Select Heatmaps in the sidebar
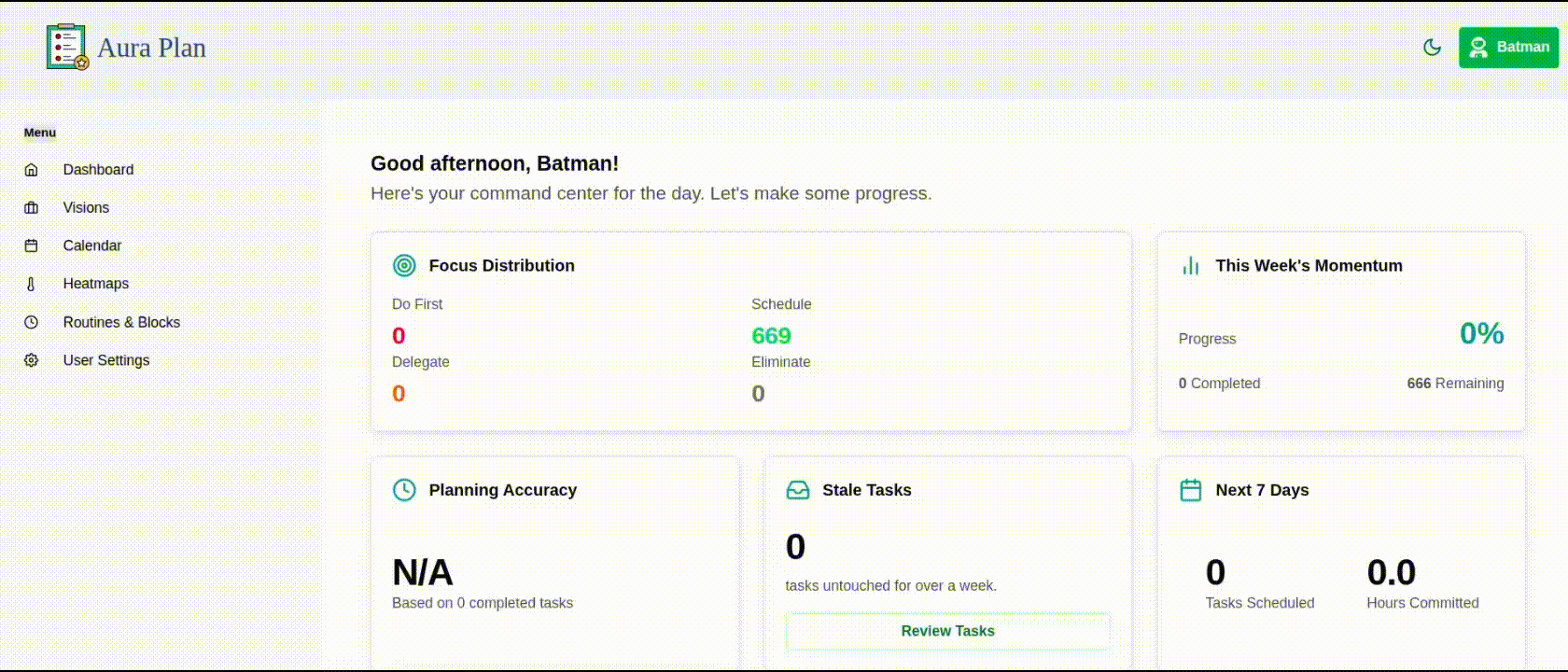Viewport: 1568px width, 672px height. pos(96,284)
